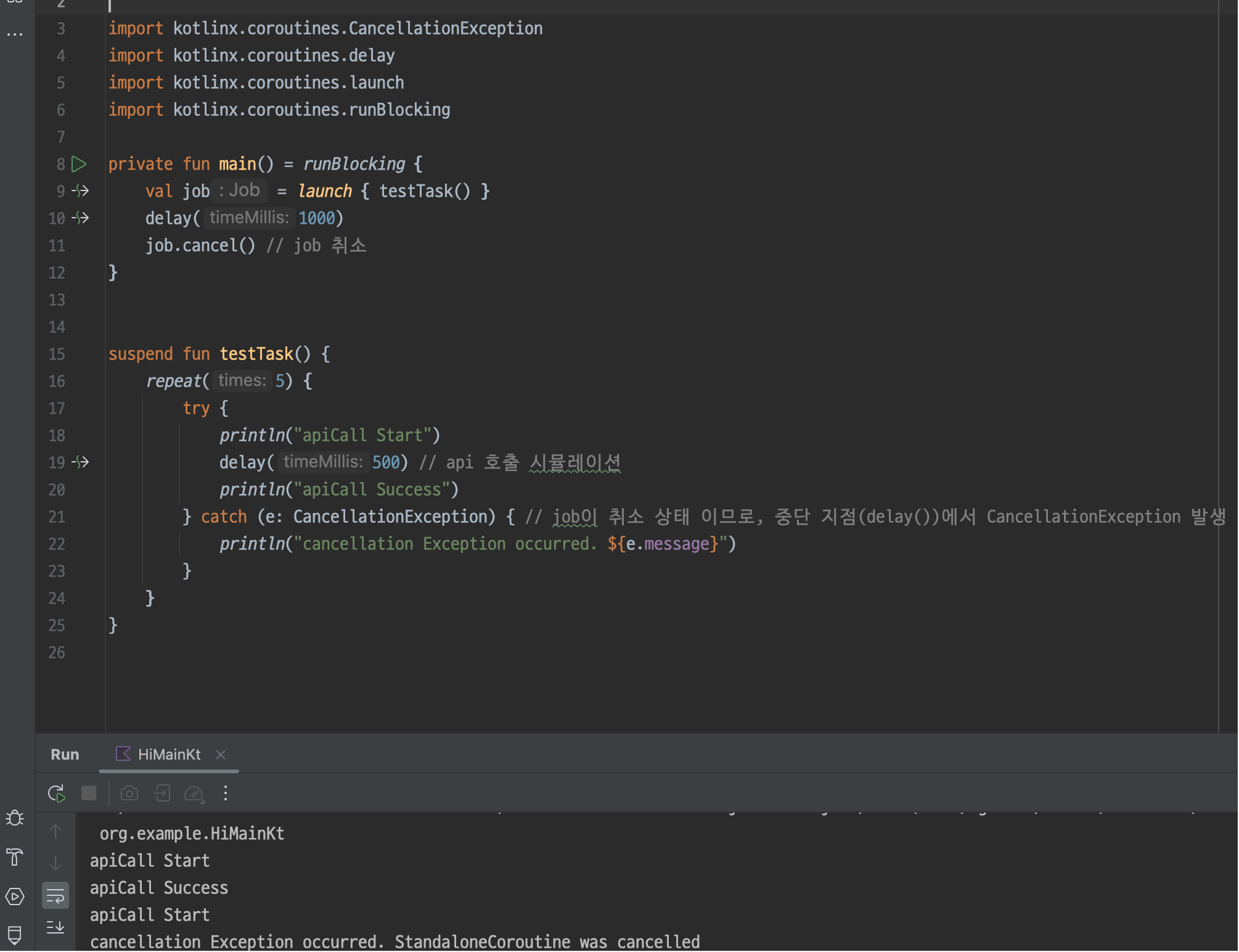Click the Run tool window title
The width and height of the screenshot is (1239, 952).
[x=65, y=754]
